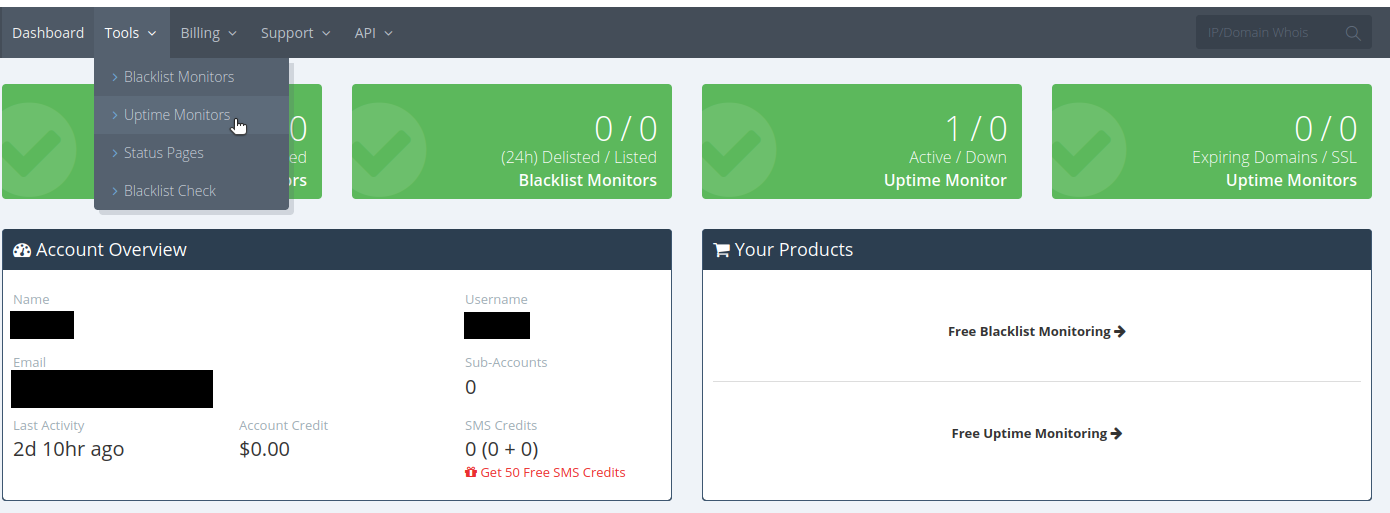Click the '2d 10hr ago' Last Activity value

click(x=69, y=449)
